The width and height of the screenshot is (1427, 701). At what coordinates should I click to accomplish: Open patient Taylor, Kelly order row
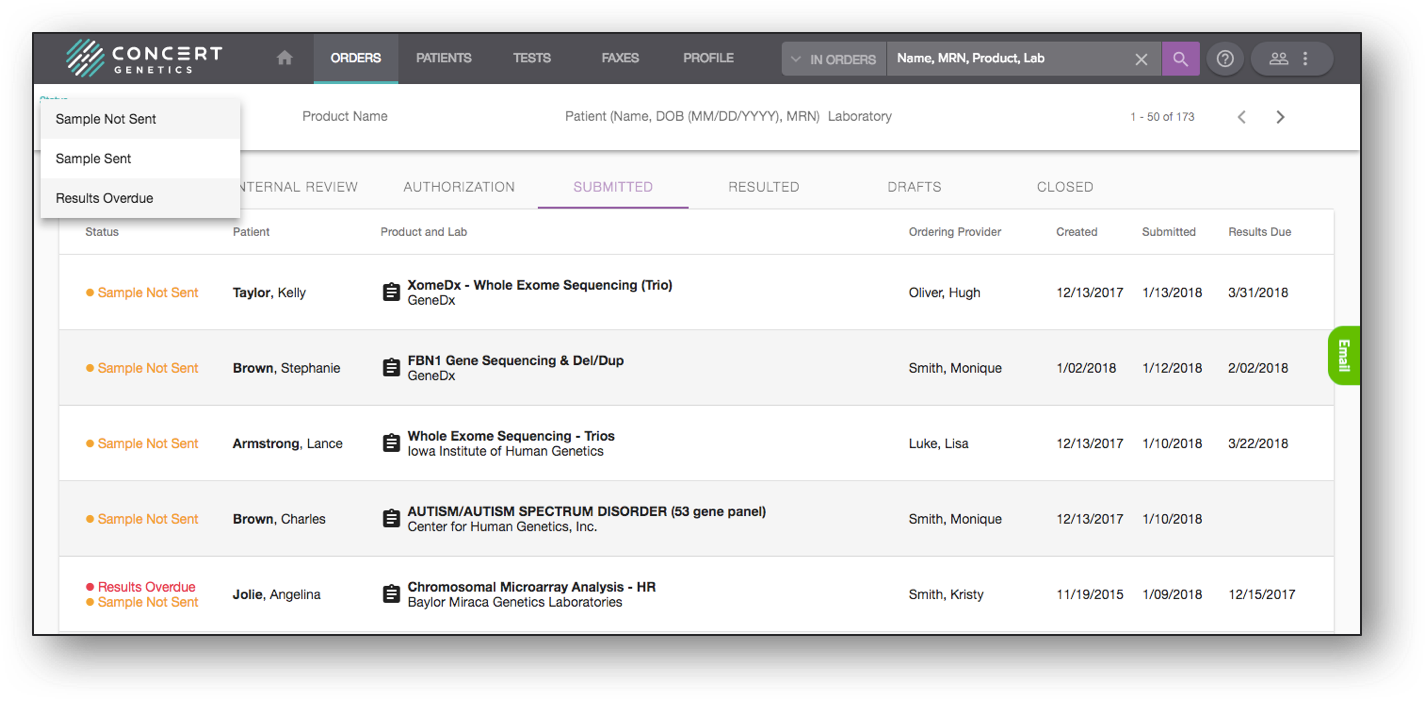pyautogui.click(x=269, y=293)
